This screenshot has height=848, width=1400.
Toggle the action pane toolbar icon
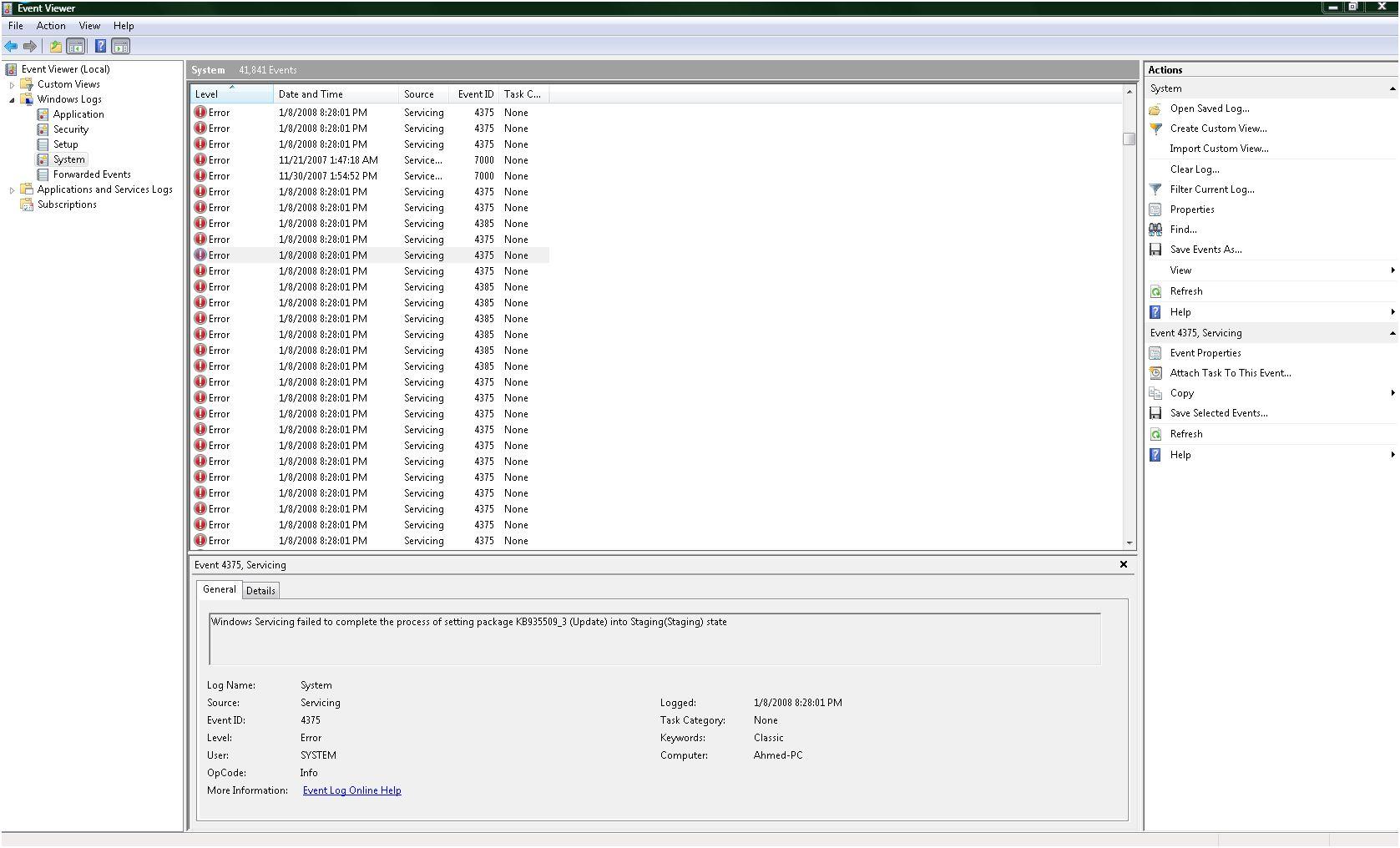[120, 47]
